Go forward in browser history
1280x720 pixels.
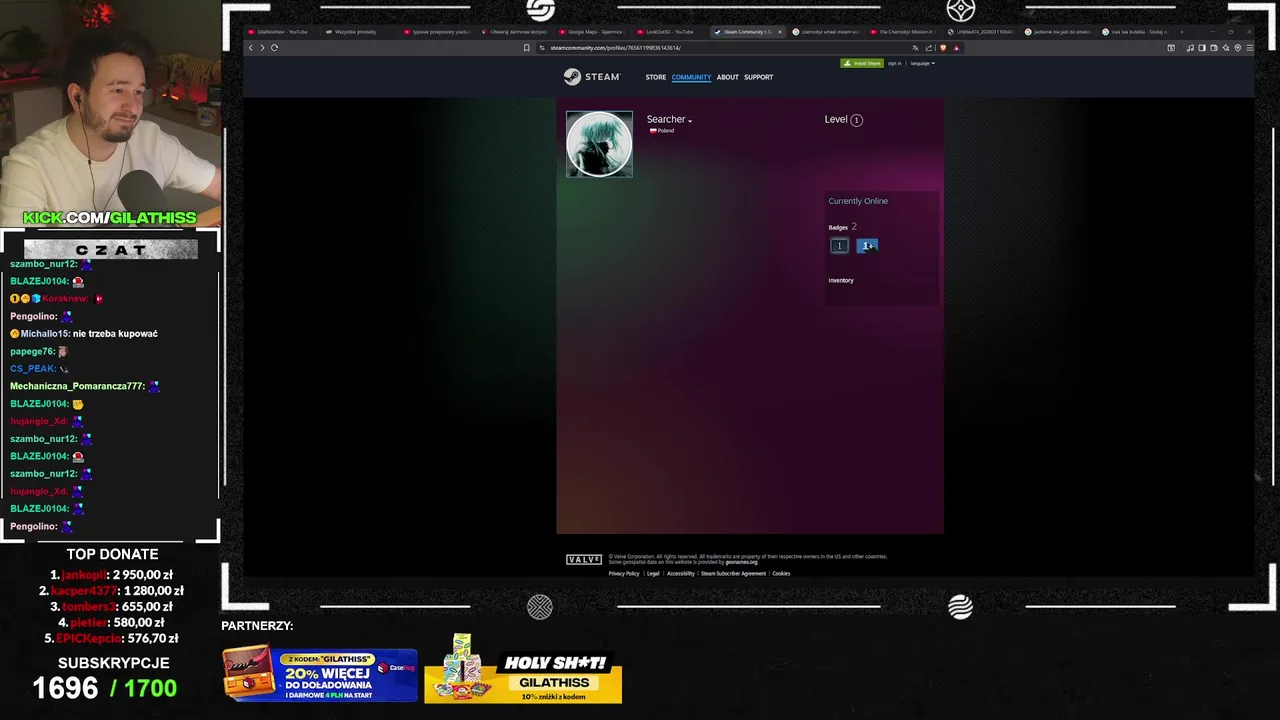click(262, 48)
